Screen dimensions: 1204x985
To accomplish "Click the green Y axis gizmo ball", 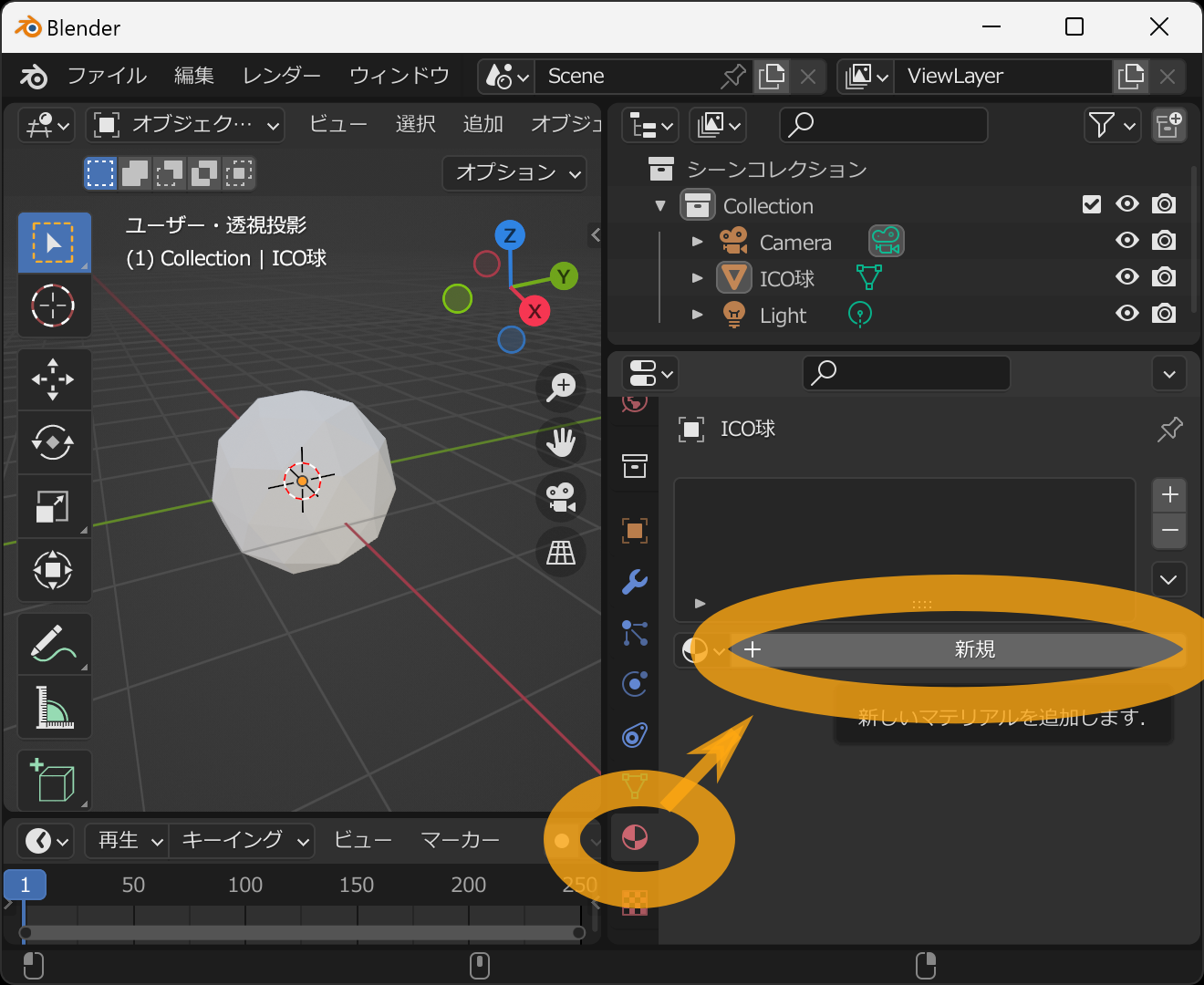I will (x=564, y=276).
